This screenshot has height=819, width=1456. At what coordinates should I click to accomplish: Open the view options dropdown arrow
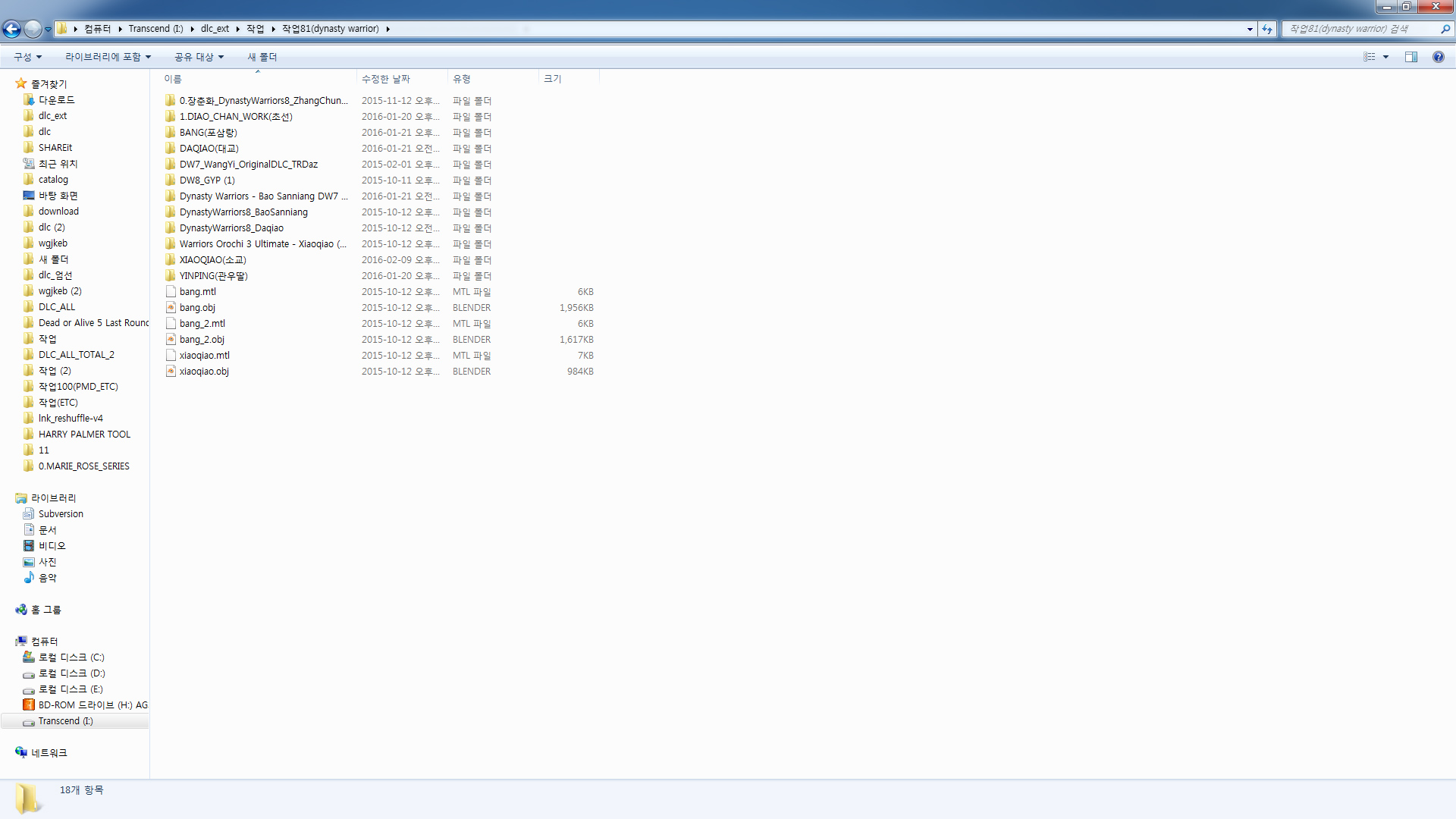pos(1385,57)
